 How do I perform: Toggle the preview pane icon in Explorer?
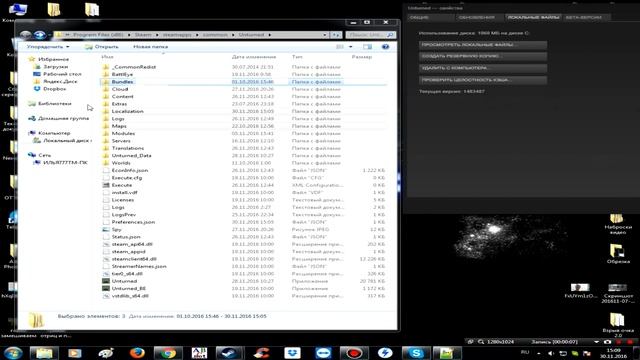(x=367, y=47)
